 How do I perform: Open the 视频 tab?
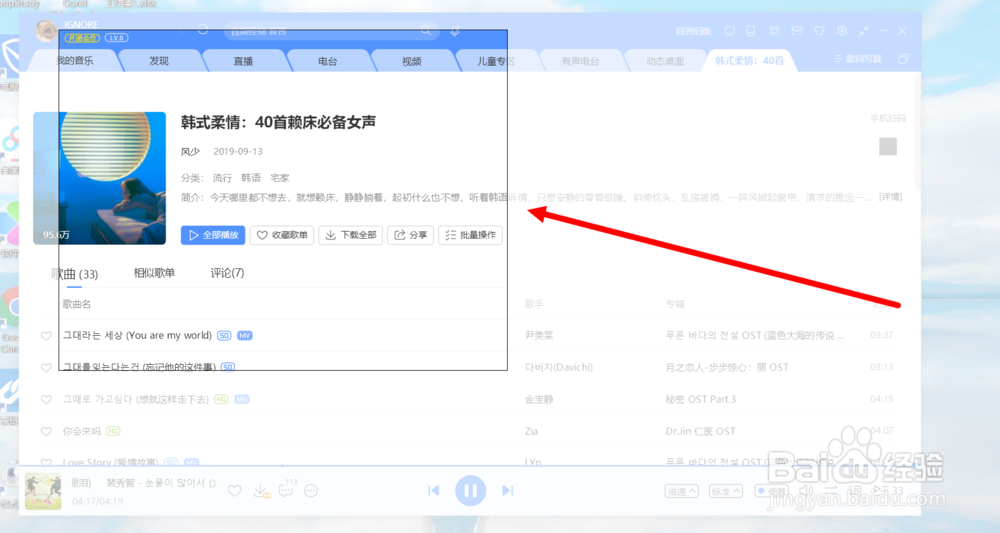click(x=411, y=61)
